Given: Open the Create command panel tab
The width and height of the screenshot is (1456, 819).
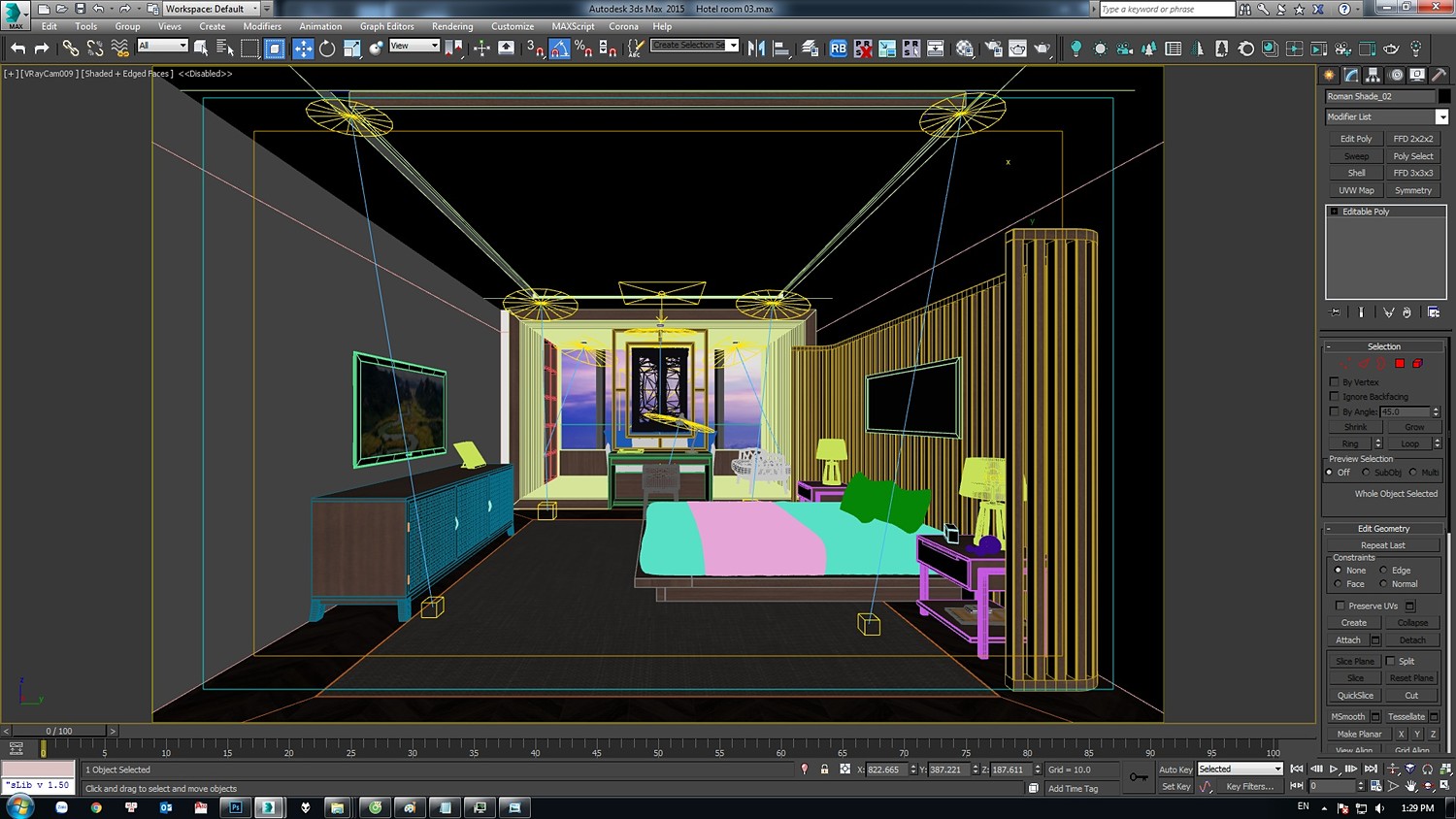Looking at the screenshot, I should [1330, 75].
